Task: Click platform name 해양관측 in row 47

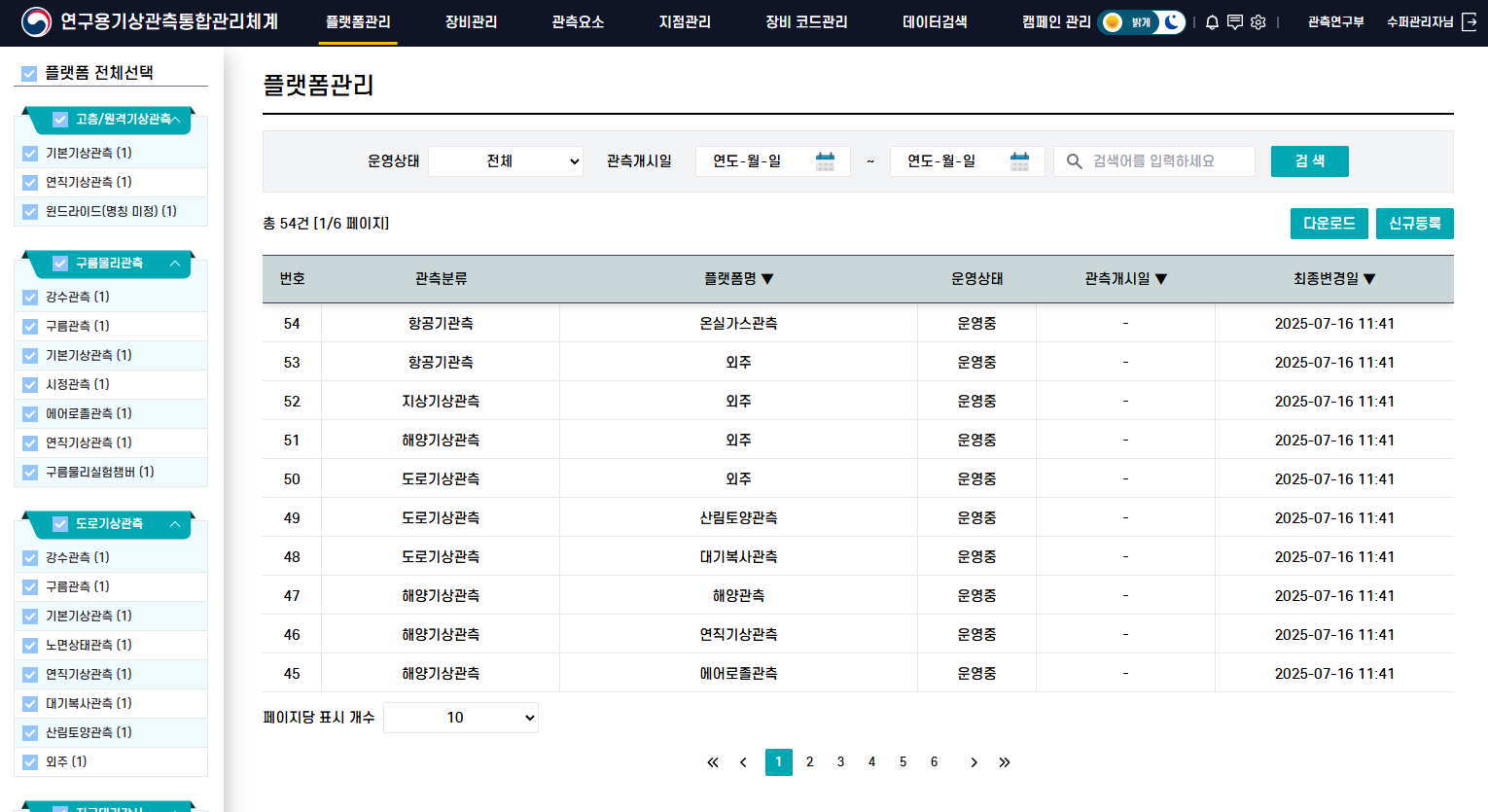Action: click(x=738, y=596)
